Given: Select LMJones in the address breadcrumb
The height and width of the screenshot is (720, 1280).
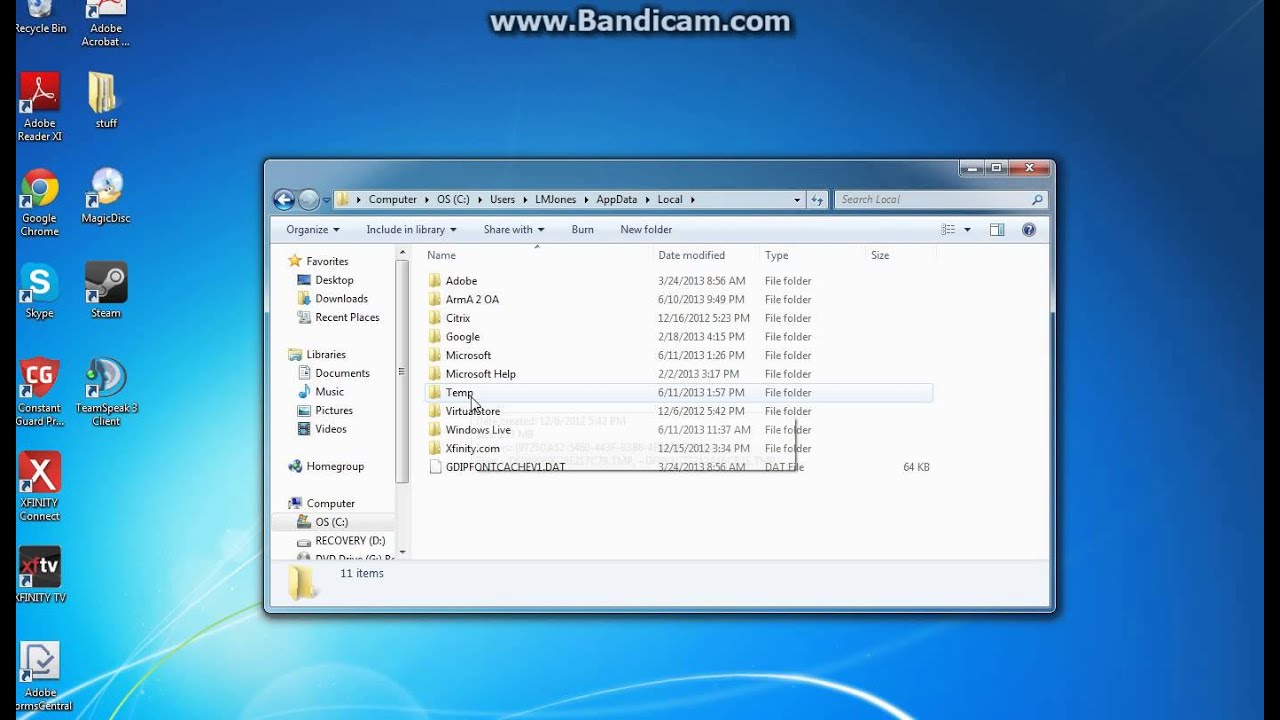Looking at the screenshot, I should 555,199.
